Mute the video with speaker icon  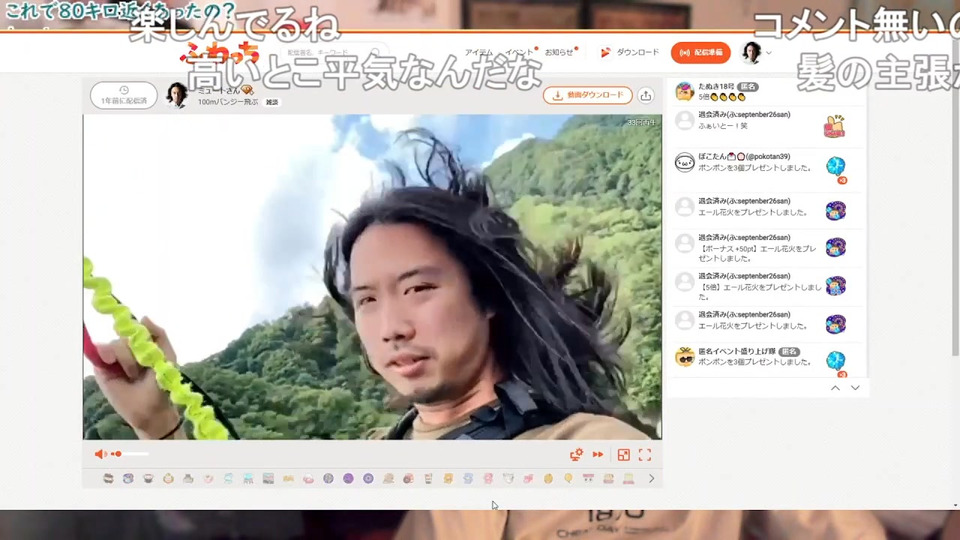pos(100,454)
